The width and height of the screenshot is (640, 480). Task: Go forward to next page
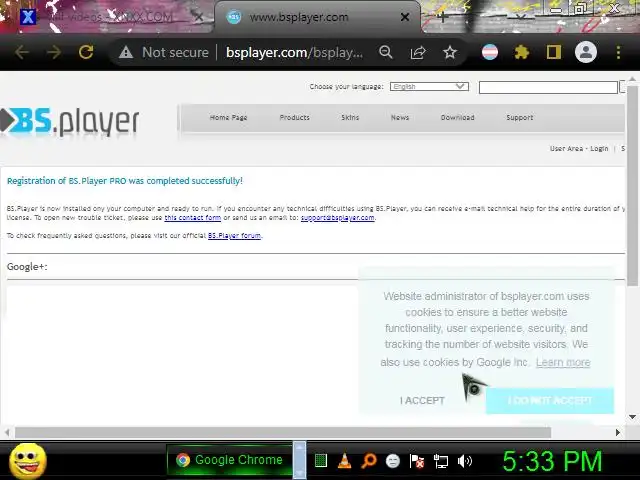pyautogui.click(x=54, y=52)
